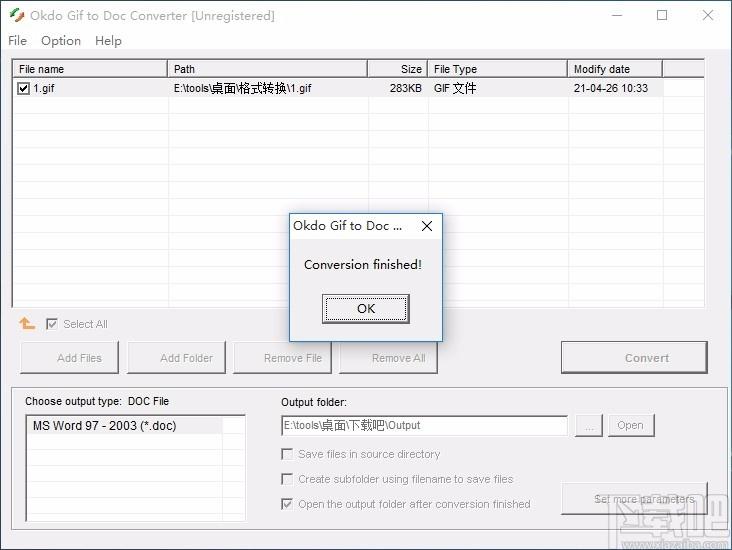Image resolution: width=732 pixels, height=550 pixels.
Task: Close the Okdo Gif to Doc Converter window
Action: point(708,15)
